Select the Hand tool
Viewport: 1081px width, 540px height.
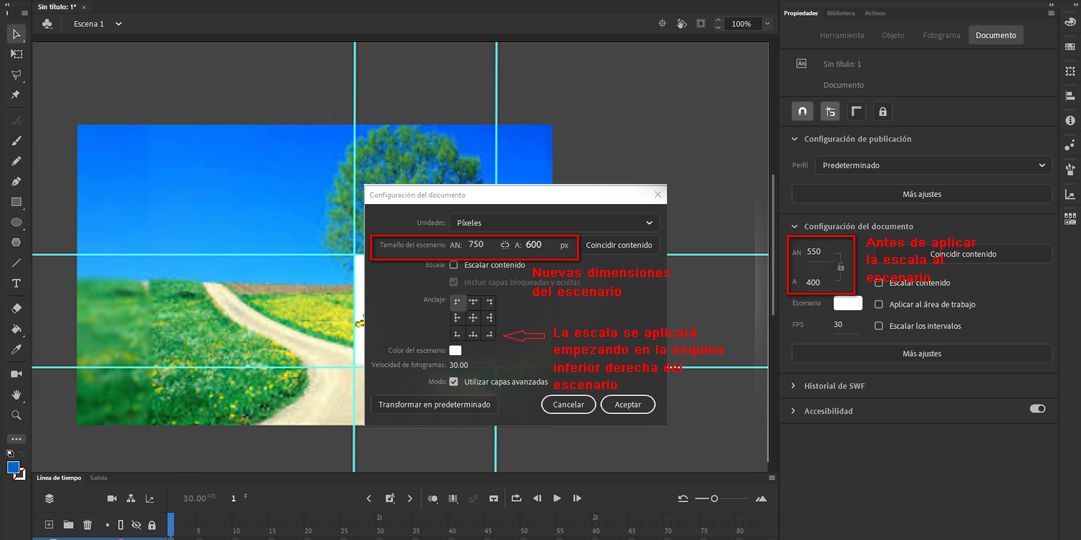coord(17,394)
